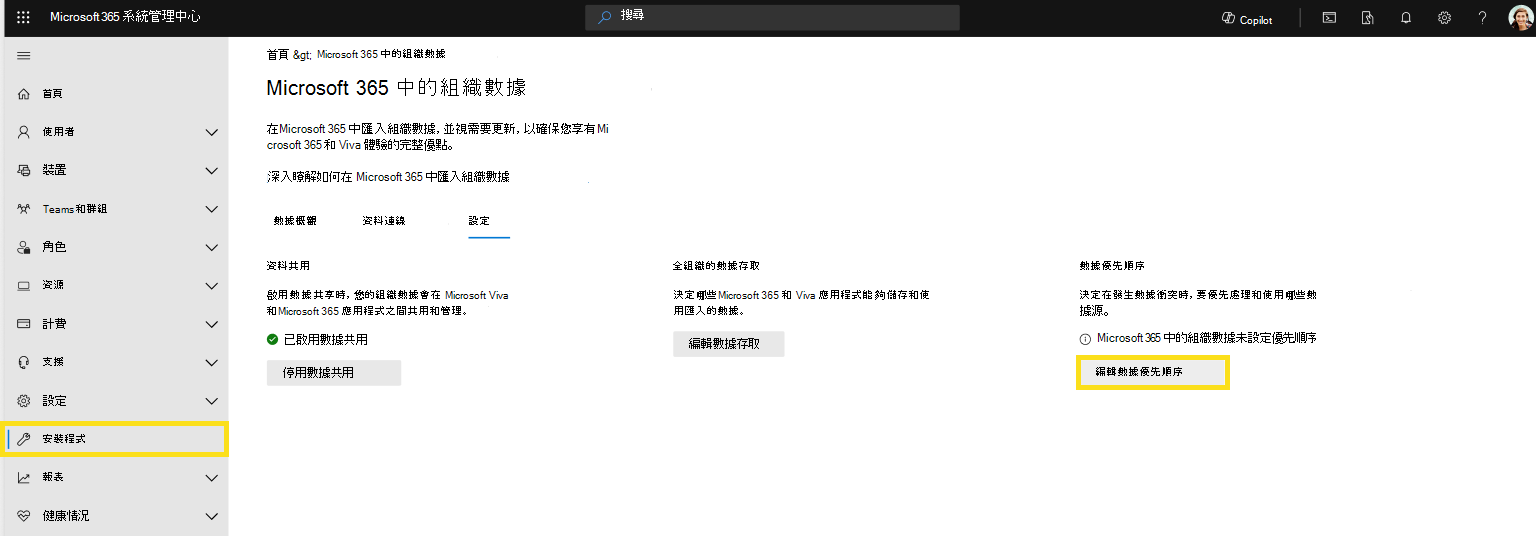
Task: Click the 首頁 breadcrumb link
Action: tap(278, 54)
